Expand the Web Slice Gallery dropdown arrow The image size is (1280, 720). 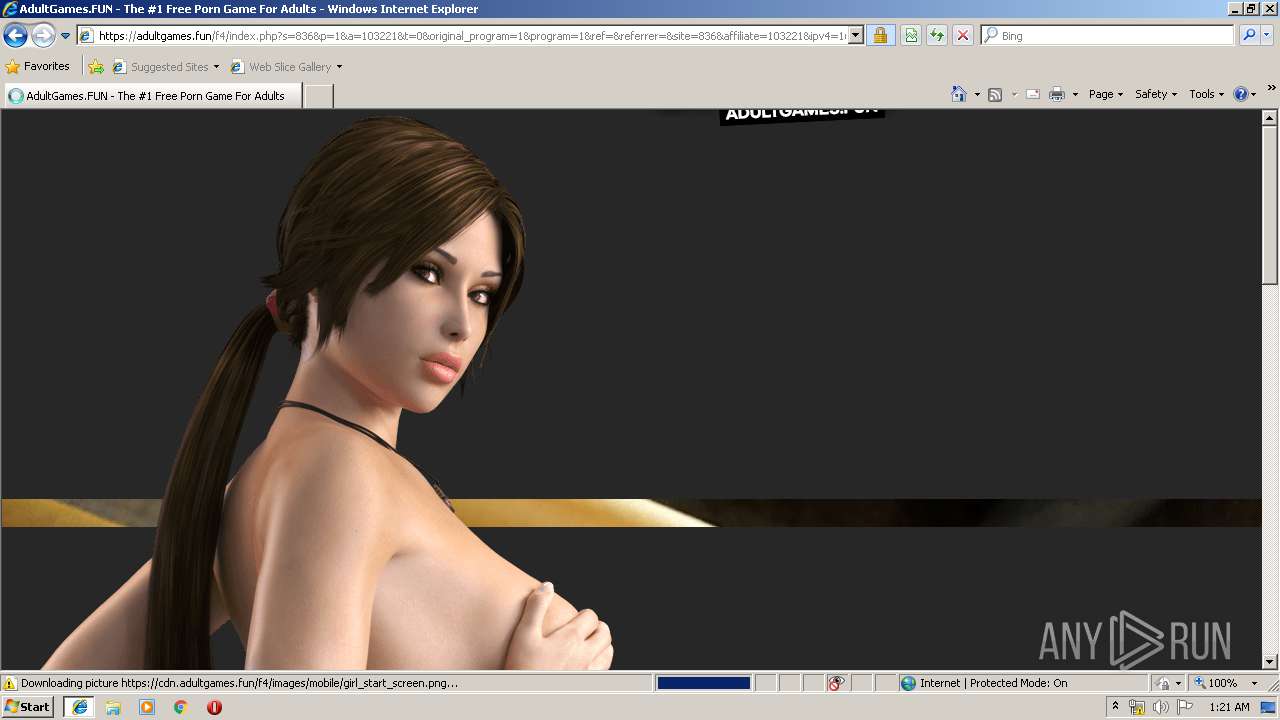[339, 67]
